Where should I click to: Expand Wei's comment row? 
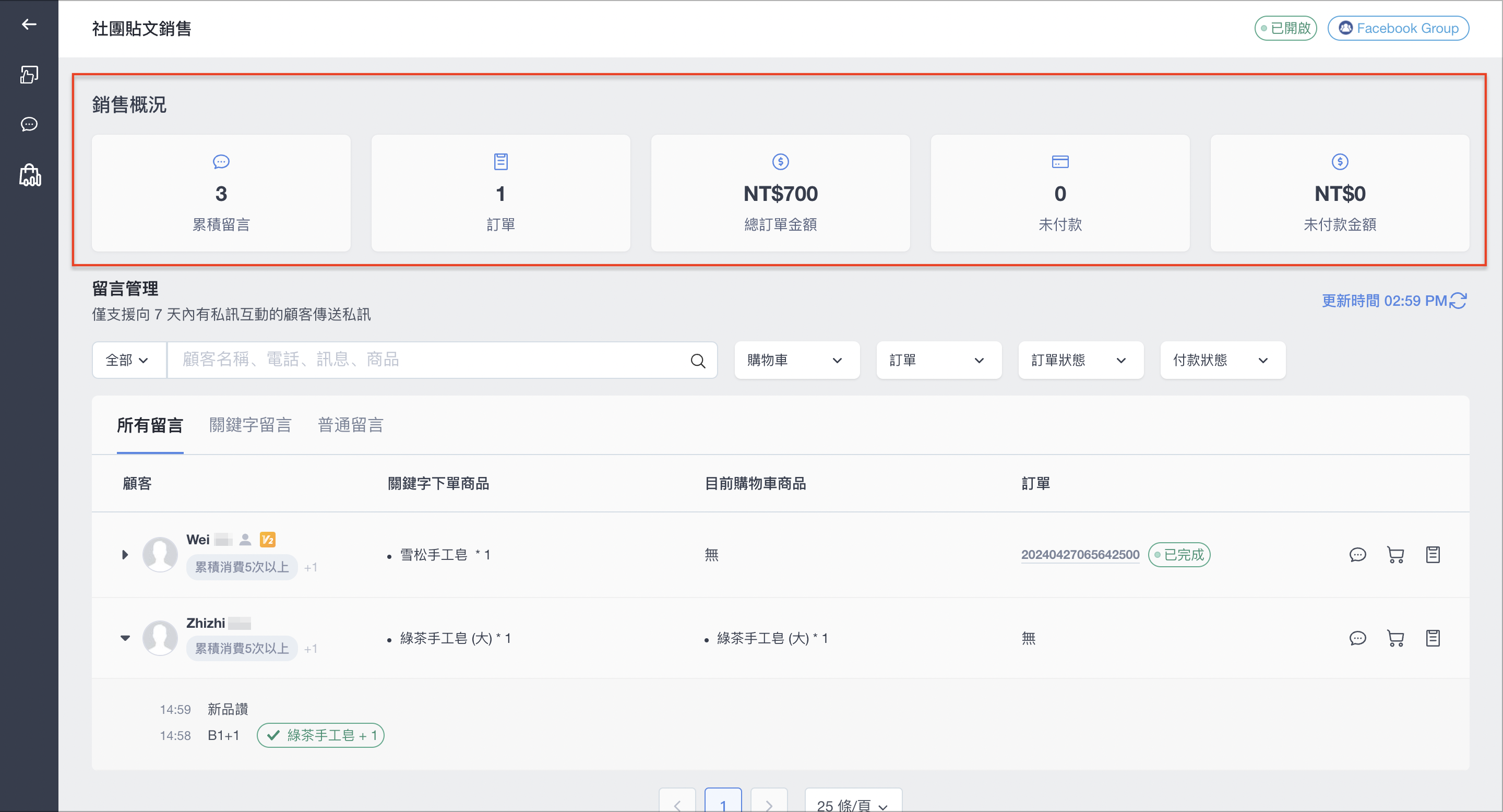click(x=124, y=555)
